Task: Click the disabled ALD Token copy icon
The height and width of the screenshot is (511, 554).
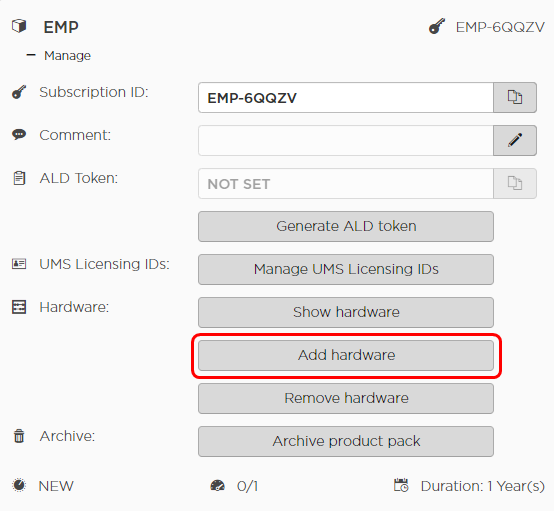Action: coord(515,183)
